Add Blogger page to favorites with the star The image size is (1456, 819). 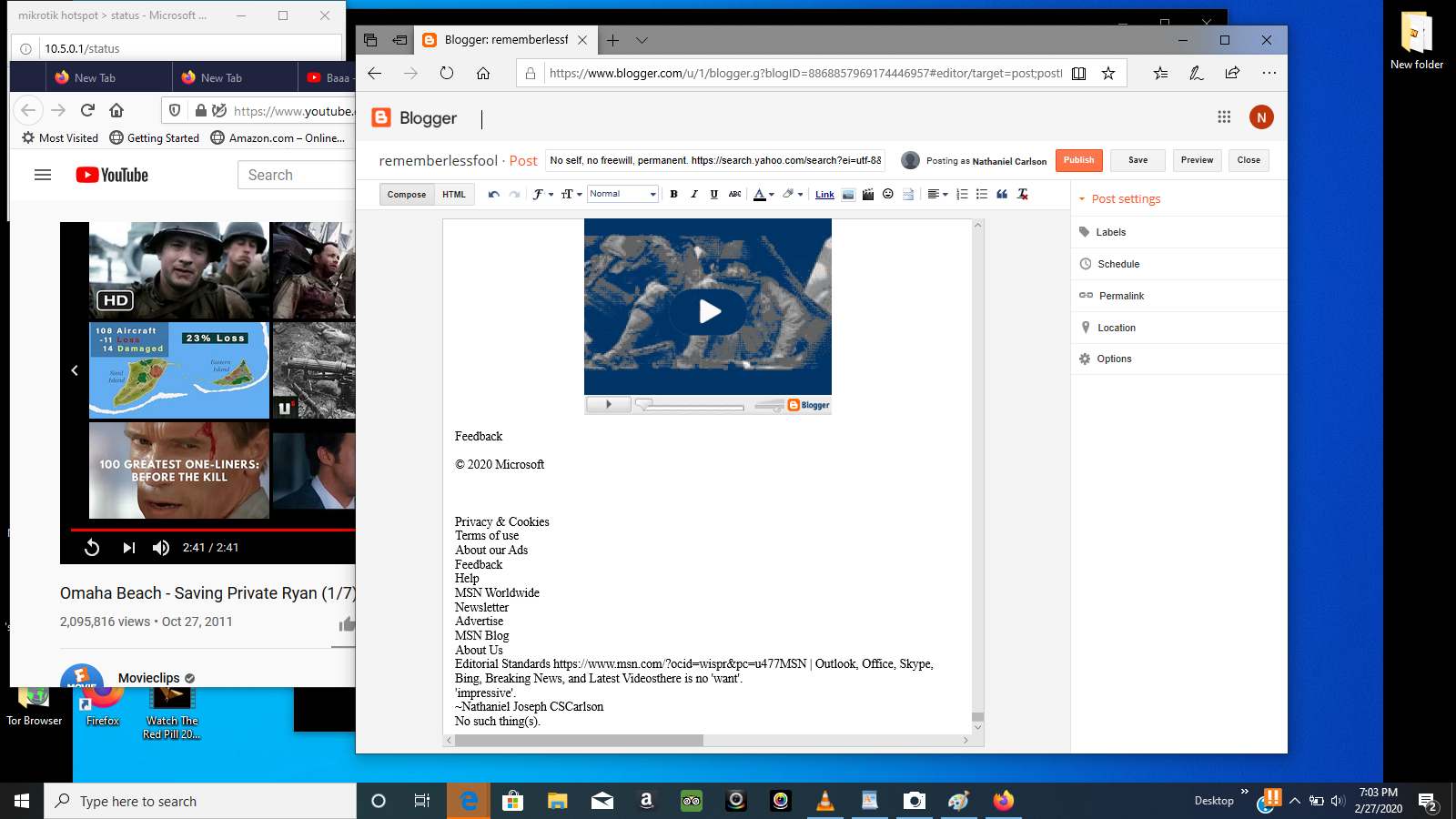(1107, 73)
